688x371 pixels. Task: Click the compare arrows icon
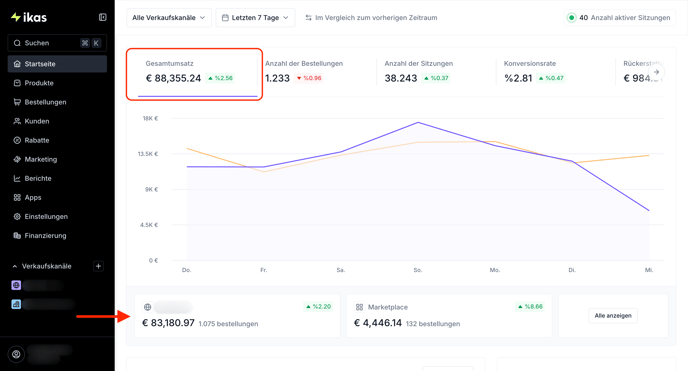[x=308, y=18]
